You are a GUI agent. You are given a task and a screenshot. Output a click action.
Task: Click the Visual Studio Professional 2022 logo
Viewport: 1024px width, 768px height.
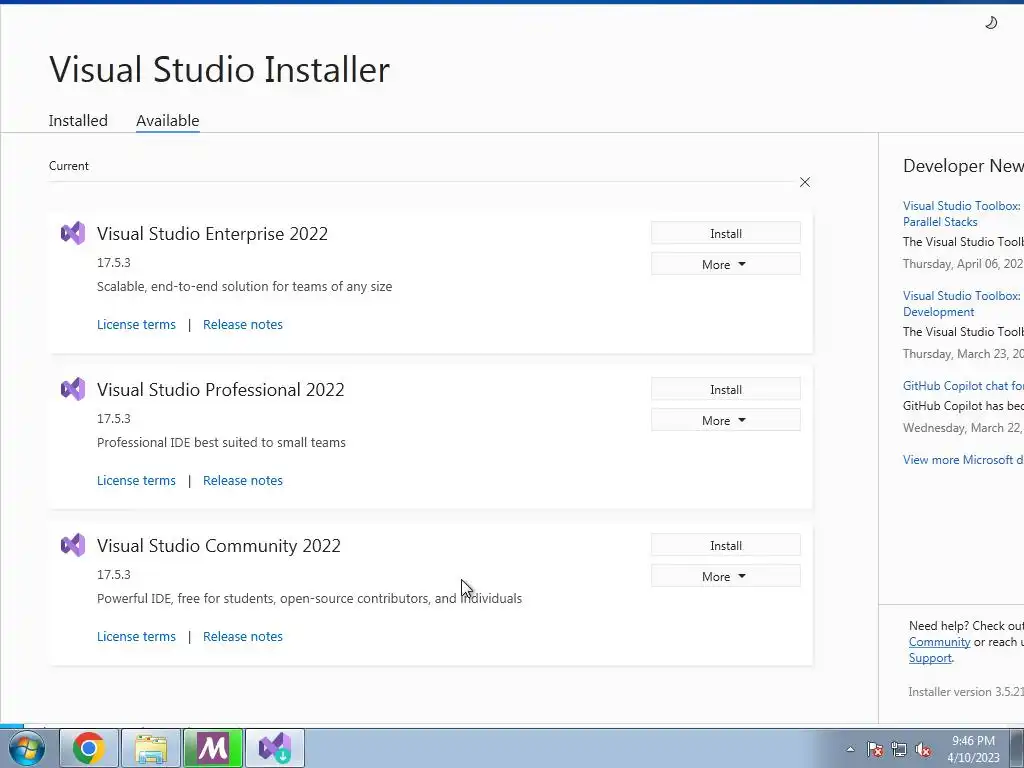coord(72,389)
